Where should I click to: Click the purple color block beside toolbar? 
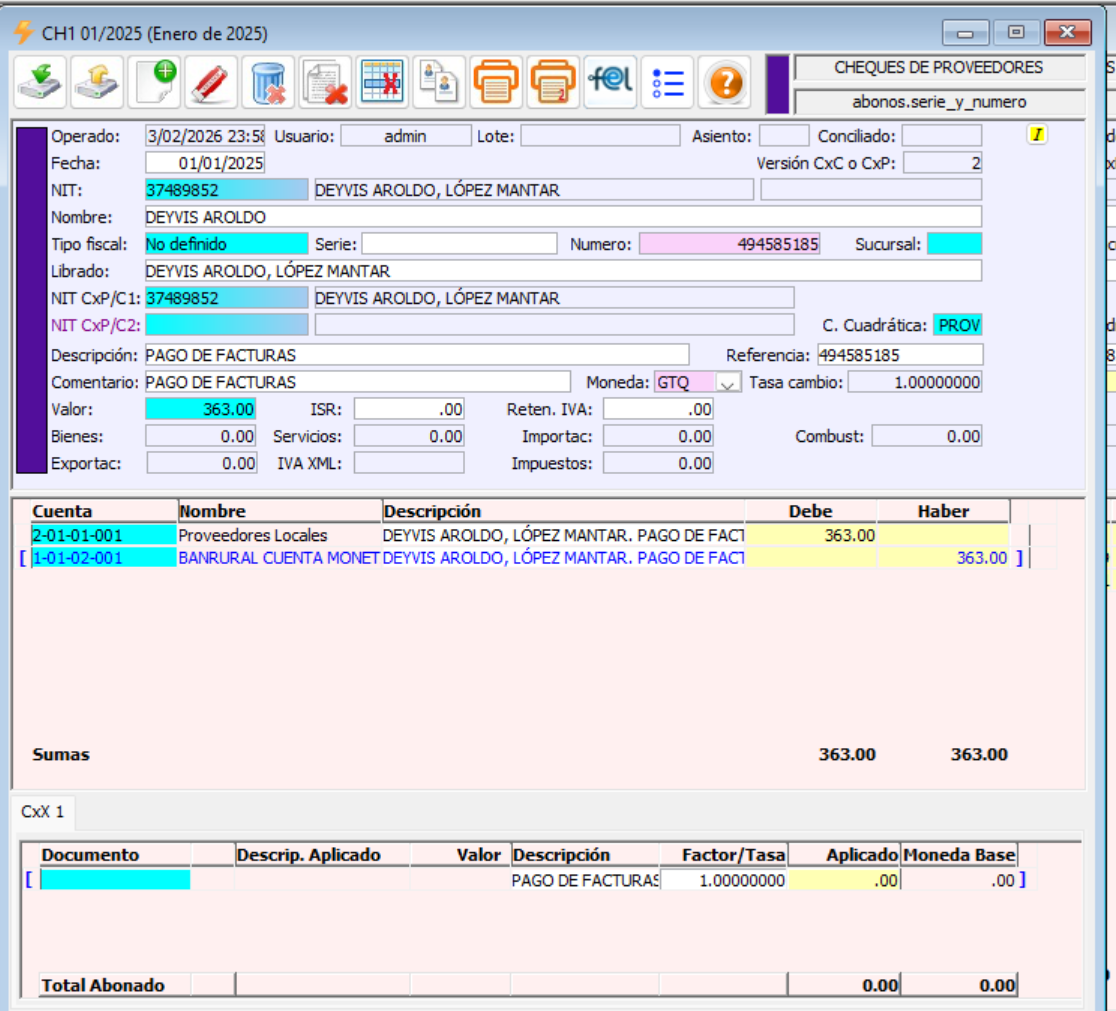click(x=777, y=83)
